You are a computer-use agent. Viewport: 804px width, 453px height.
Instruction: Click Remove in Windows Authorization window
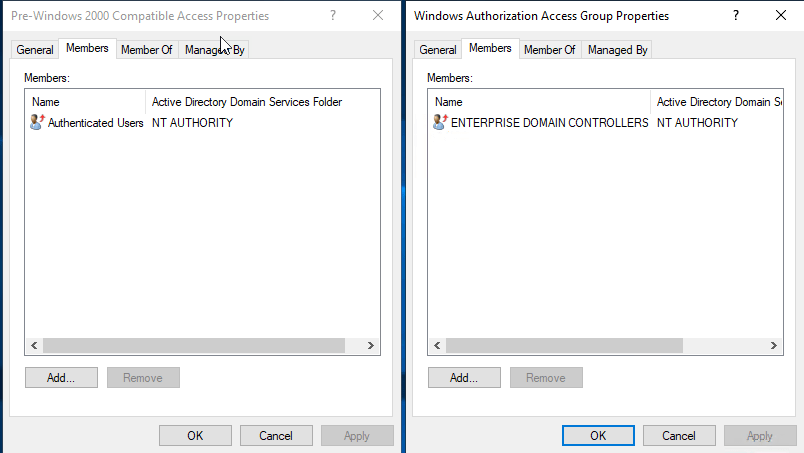546,378
